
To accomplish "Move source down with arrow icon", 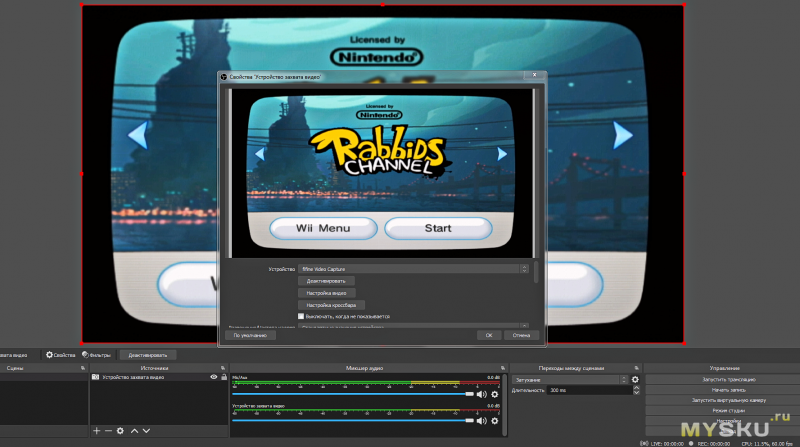I will [146, 431].
